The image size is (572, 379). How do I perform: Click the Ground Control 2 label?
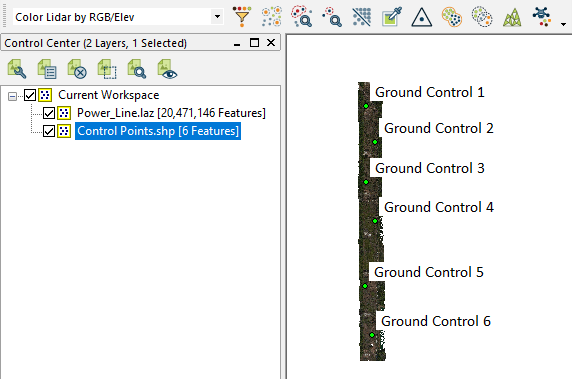tap(439, 128)
